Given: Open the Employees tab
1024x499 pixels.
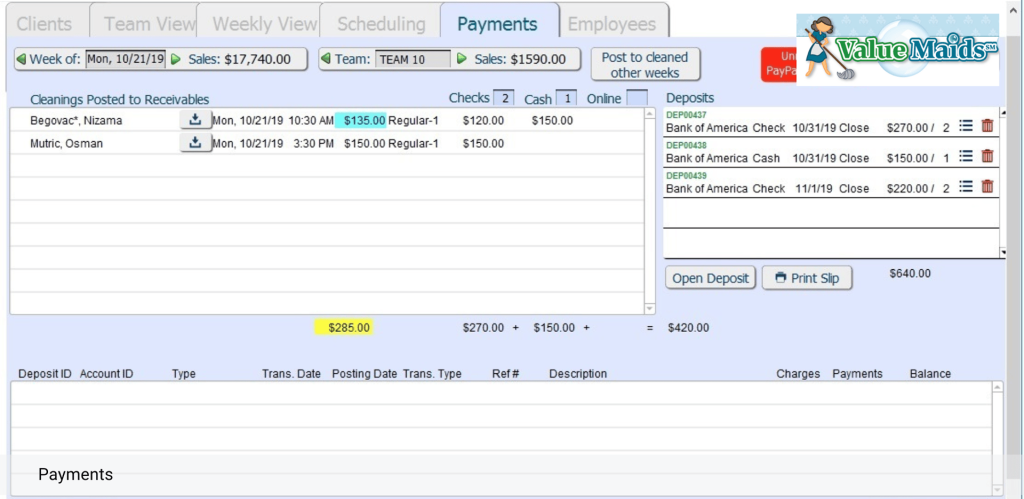Looking at the screenshot, I should pyautogui.click(x=613, y=24).
